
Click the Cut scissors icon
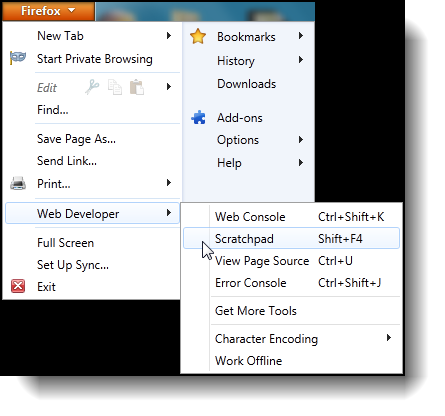tap(92, 87)
